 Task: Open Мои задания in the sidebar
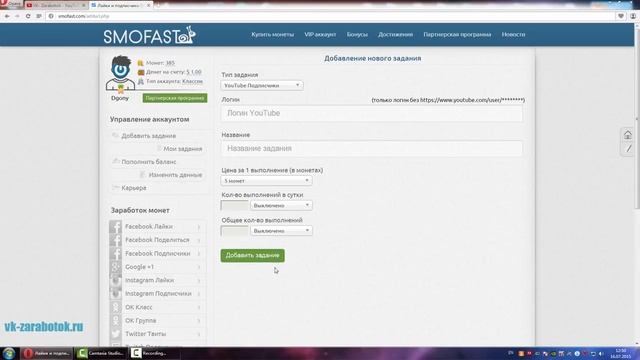tap(182, 149)
